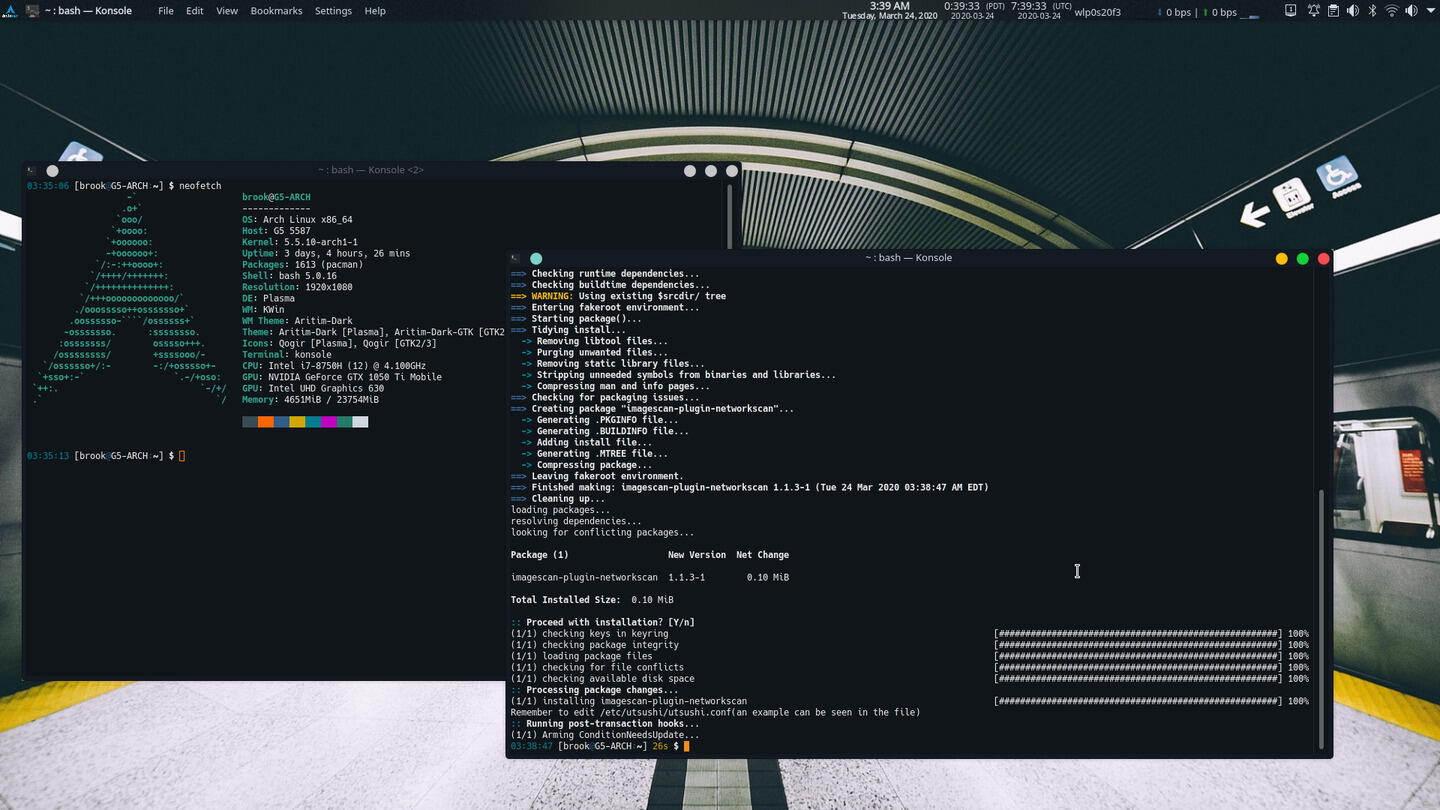
Task: Open the Edit menu
Action: (195, 11)
